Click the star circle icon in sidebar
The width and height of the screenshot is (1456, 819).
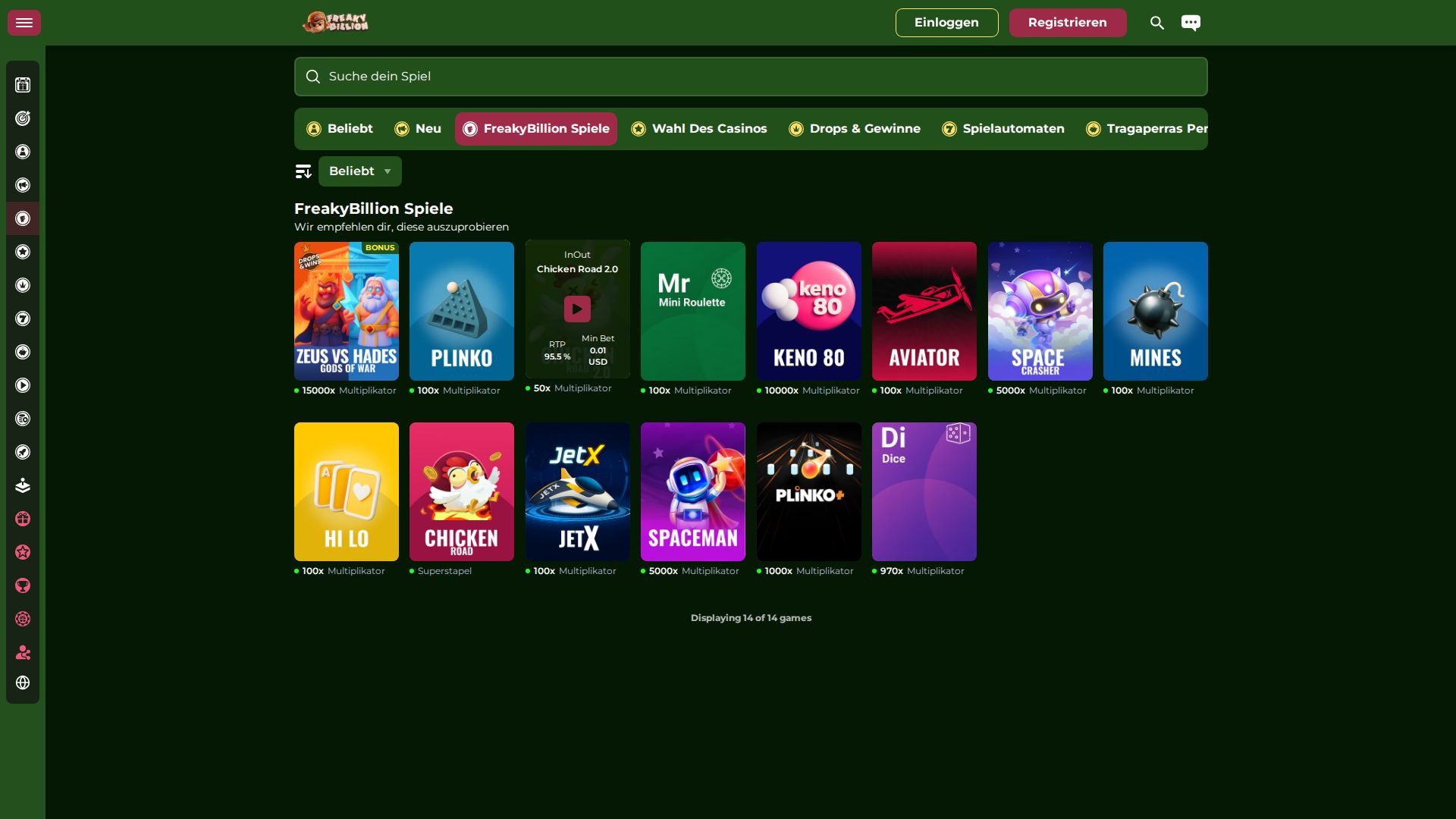click(23, 252)
